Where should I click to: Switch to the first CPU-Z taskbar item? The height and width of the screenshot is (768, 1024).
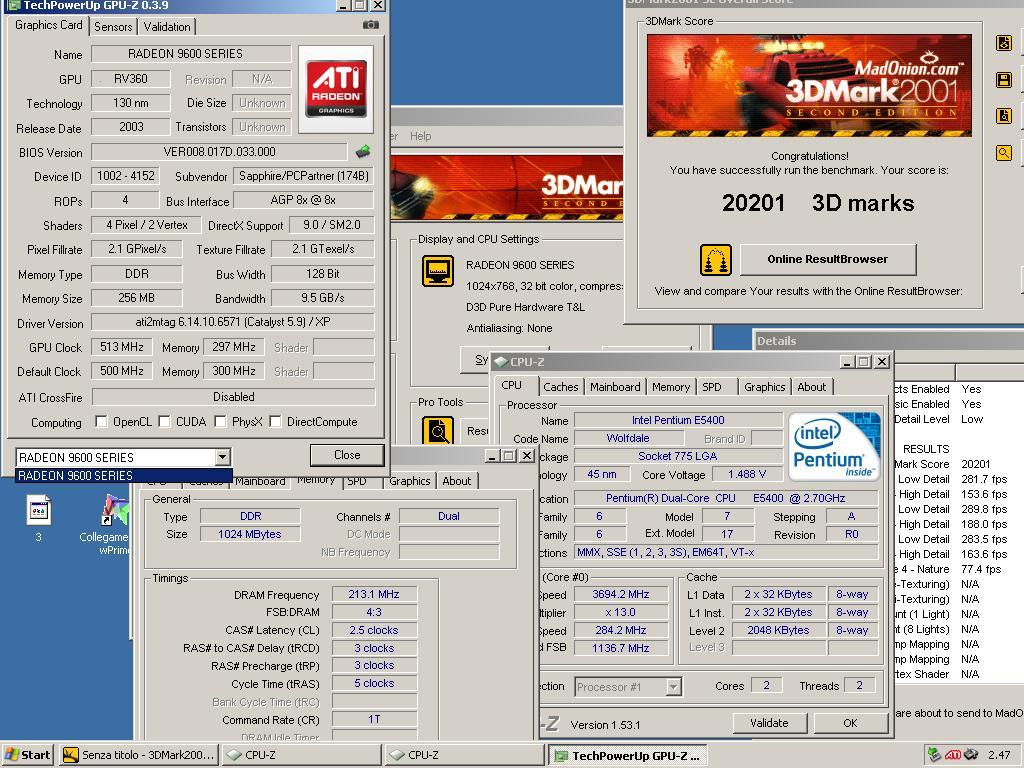click(x=301, y=755)
